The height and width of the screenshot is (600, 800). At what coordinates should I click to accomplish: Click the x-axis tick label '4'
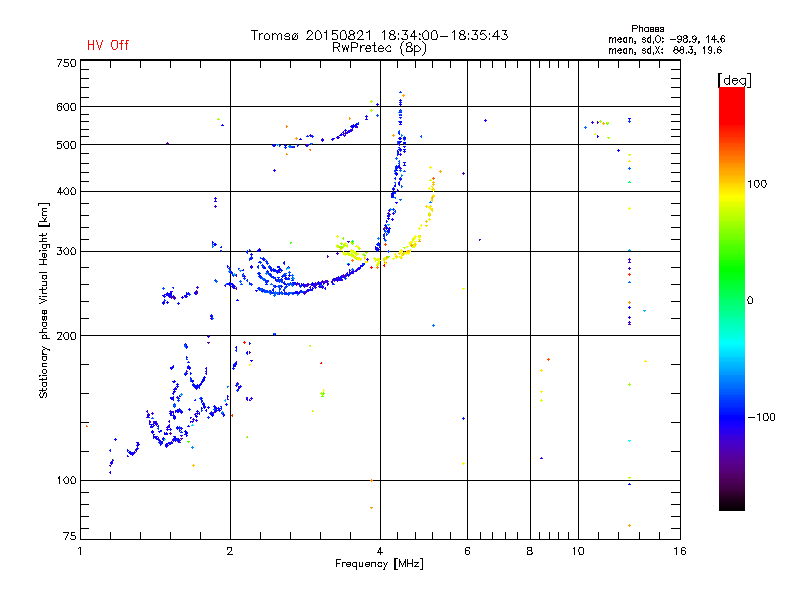point(380,551)
